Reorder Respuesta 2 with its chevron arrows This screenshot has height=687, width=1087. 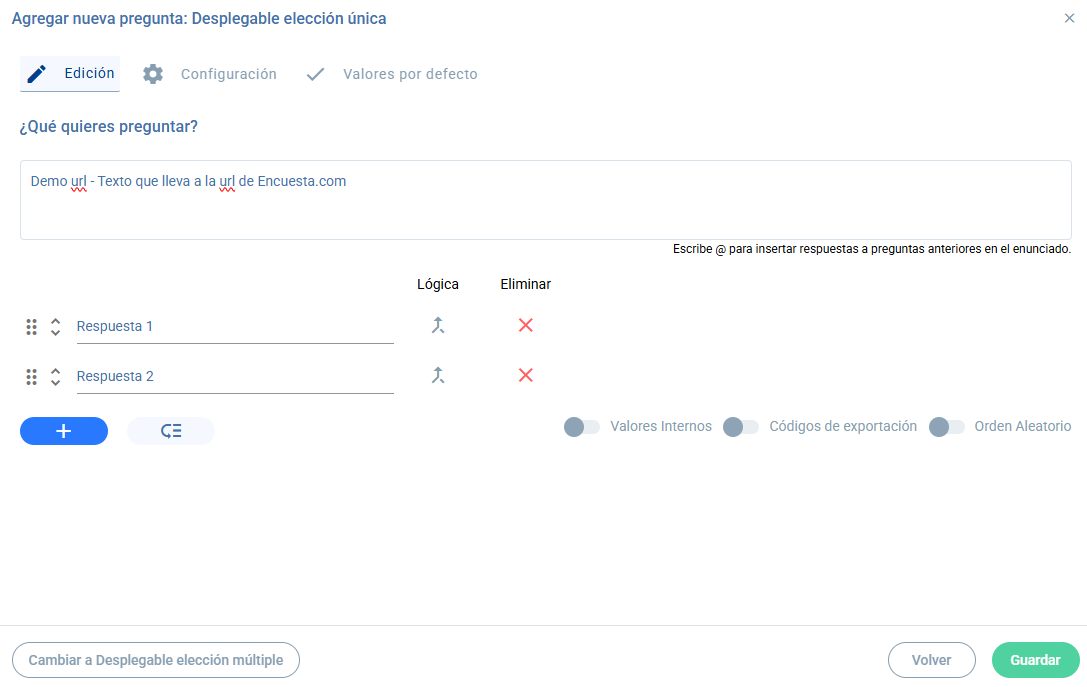(55, 376)
